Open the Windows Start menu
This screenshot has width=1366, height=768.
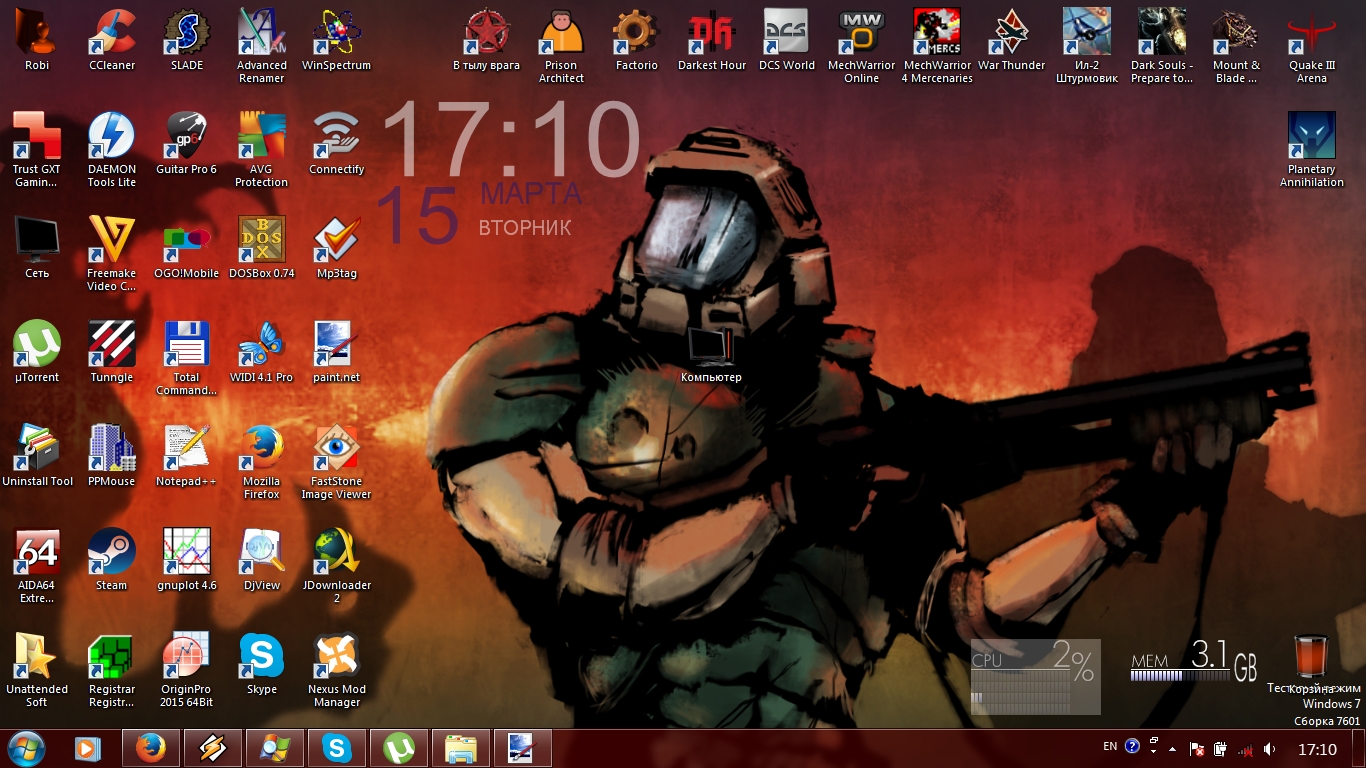pos(27,748)
